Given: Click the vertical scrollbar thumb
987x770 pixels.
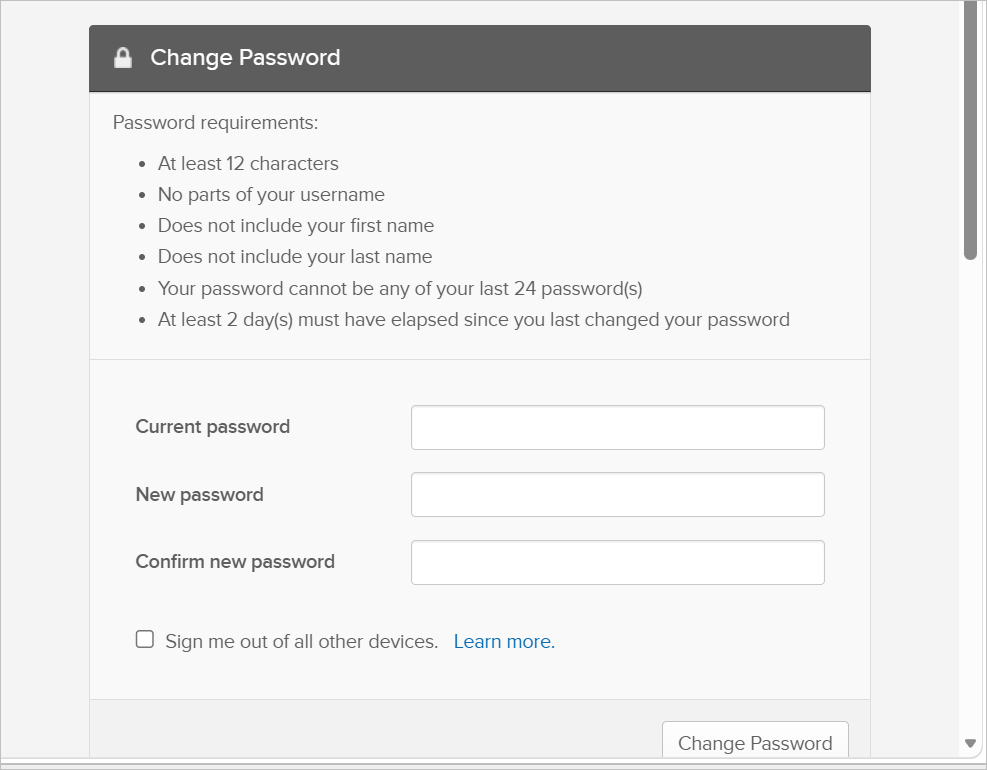Looking at the screenshot, I should coord(970,129).
